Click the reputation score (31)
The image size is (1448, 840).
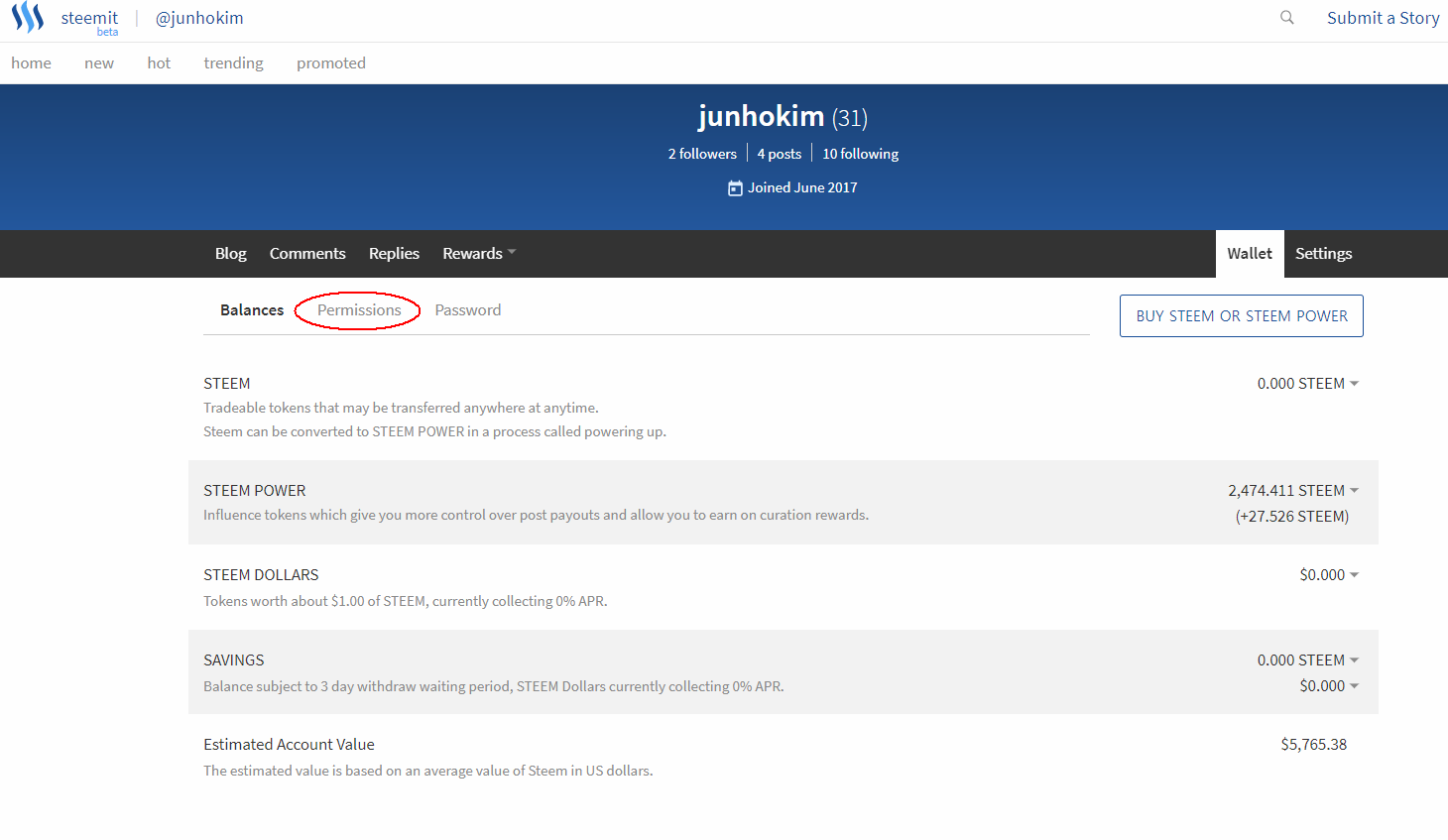pos(850,119)
